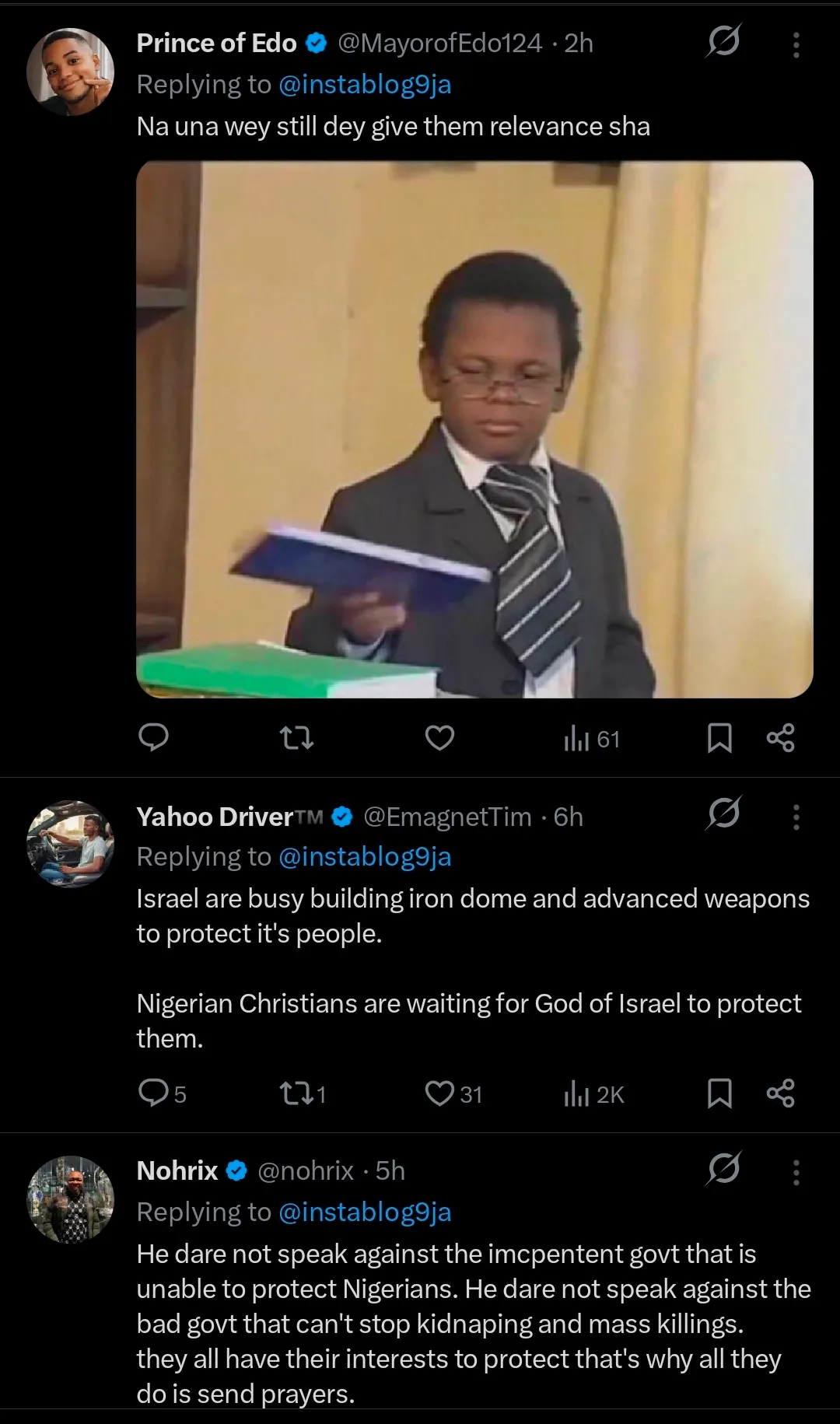Open Prince of Edo's profile picture
Viewport: 840px width, 1424px height.
pyautogui.click(x=70, y=72)
